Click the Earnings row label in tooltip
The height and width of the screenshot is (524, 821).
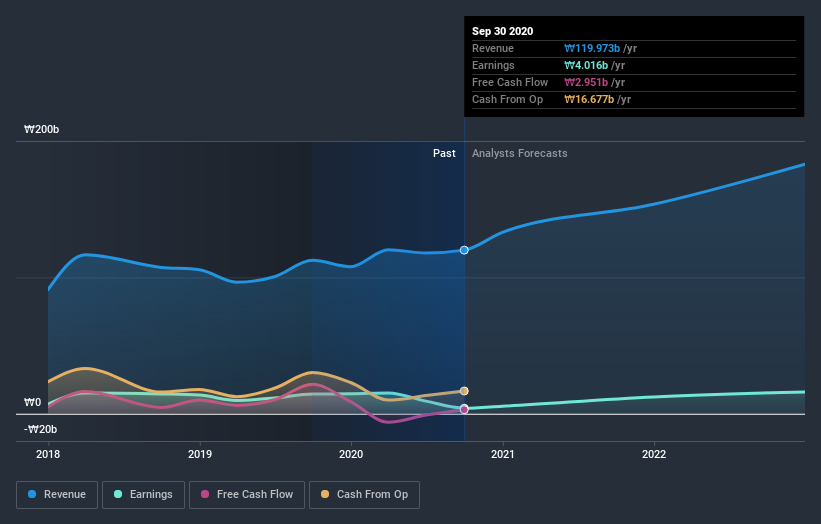coord(493,65)
